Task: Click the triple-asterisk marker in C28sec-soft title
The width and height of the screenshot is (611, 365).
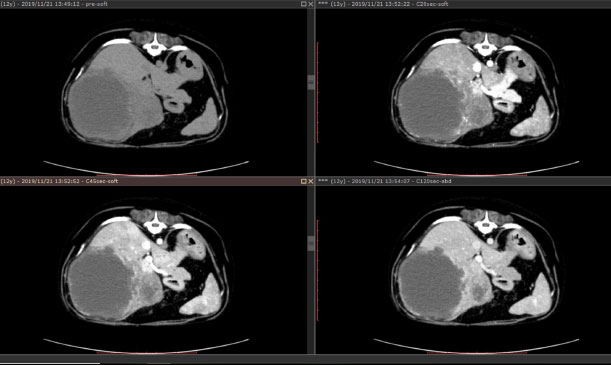Action: coord(322,4)
